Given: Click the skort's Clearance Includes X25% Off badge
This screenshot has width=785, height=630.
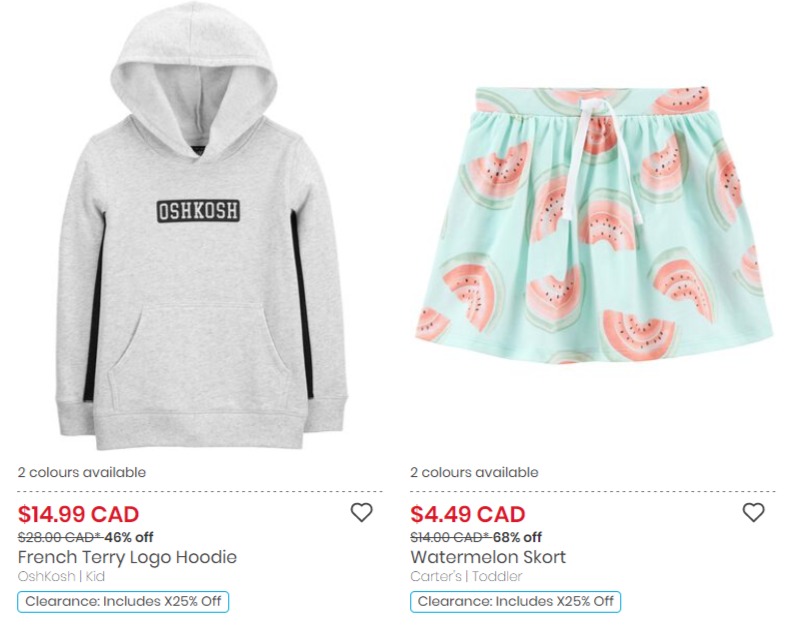Looking at the screenshot, I should [x=516, y=601].
